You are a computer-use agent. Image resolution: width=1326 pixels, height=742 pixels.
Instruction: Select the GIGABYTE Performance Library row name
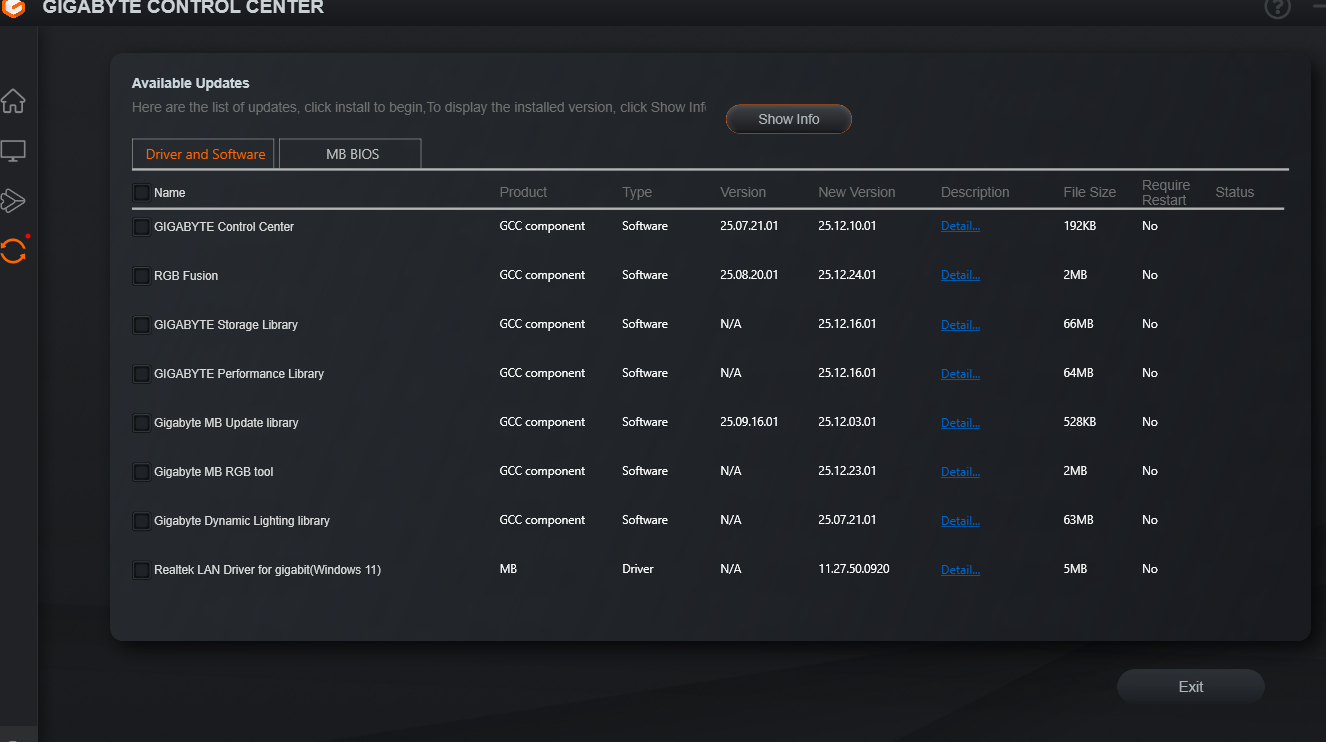[239, 374]
